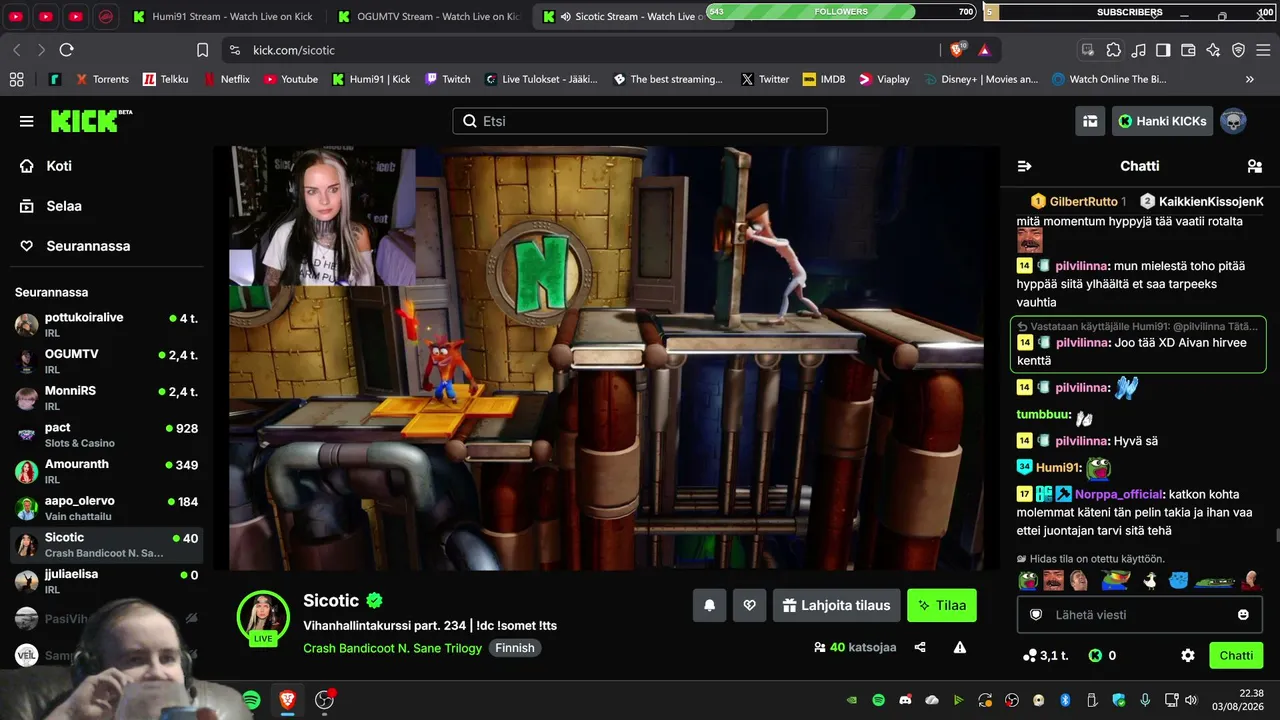Open Amouranth channel in sidebar

106,471
